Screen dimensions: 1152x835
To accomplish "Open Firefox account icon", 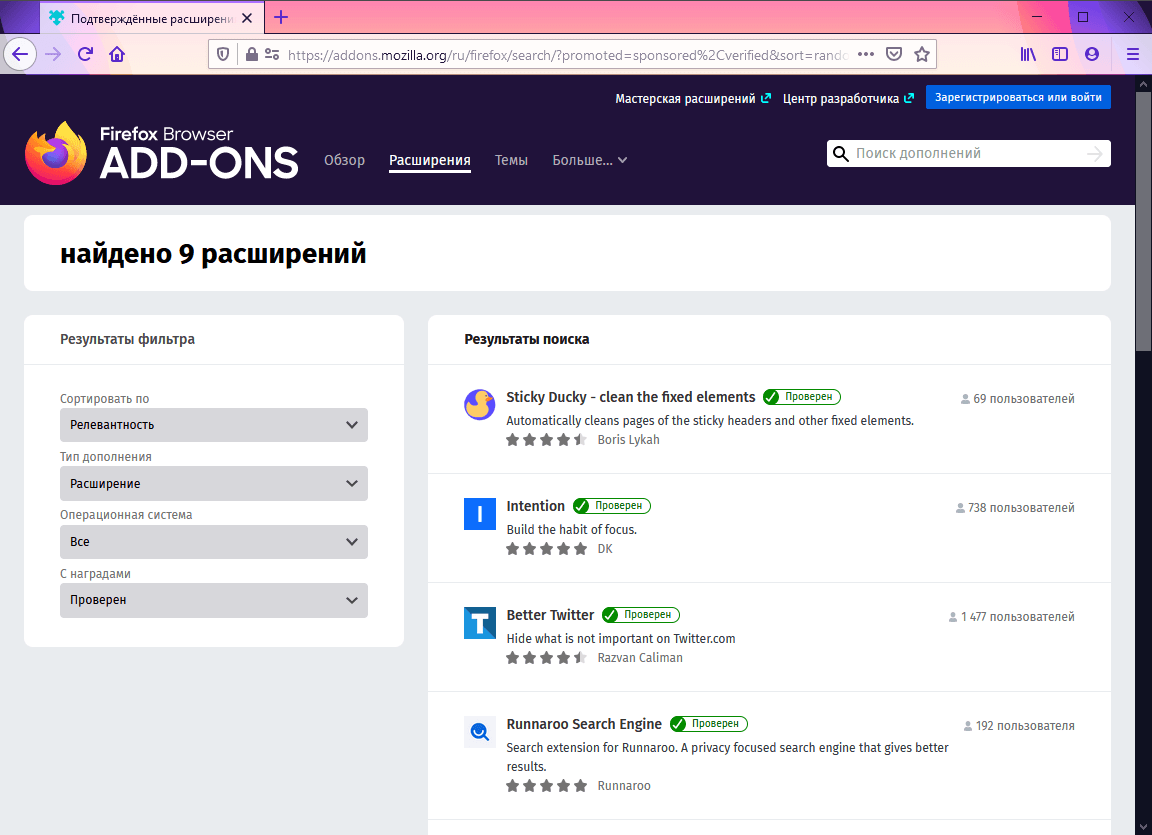I will click(1092, 54).
